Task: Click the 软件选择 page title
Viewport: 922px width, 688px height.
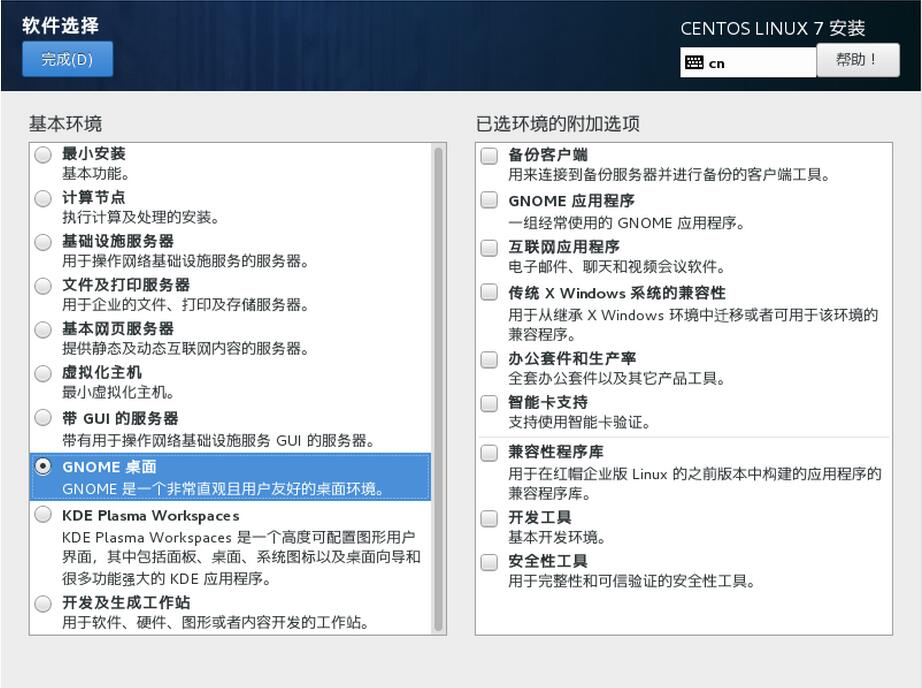Action: [61, 25]
